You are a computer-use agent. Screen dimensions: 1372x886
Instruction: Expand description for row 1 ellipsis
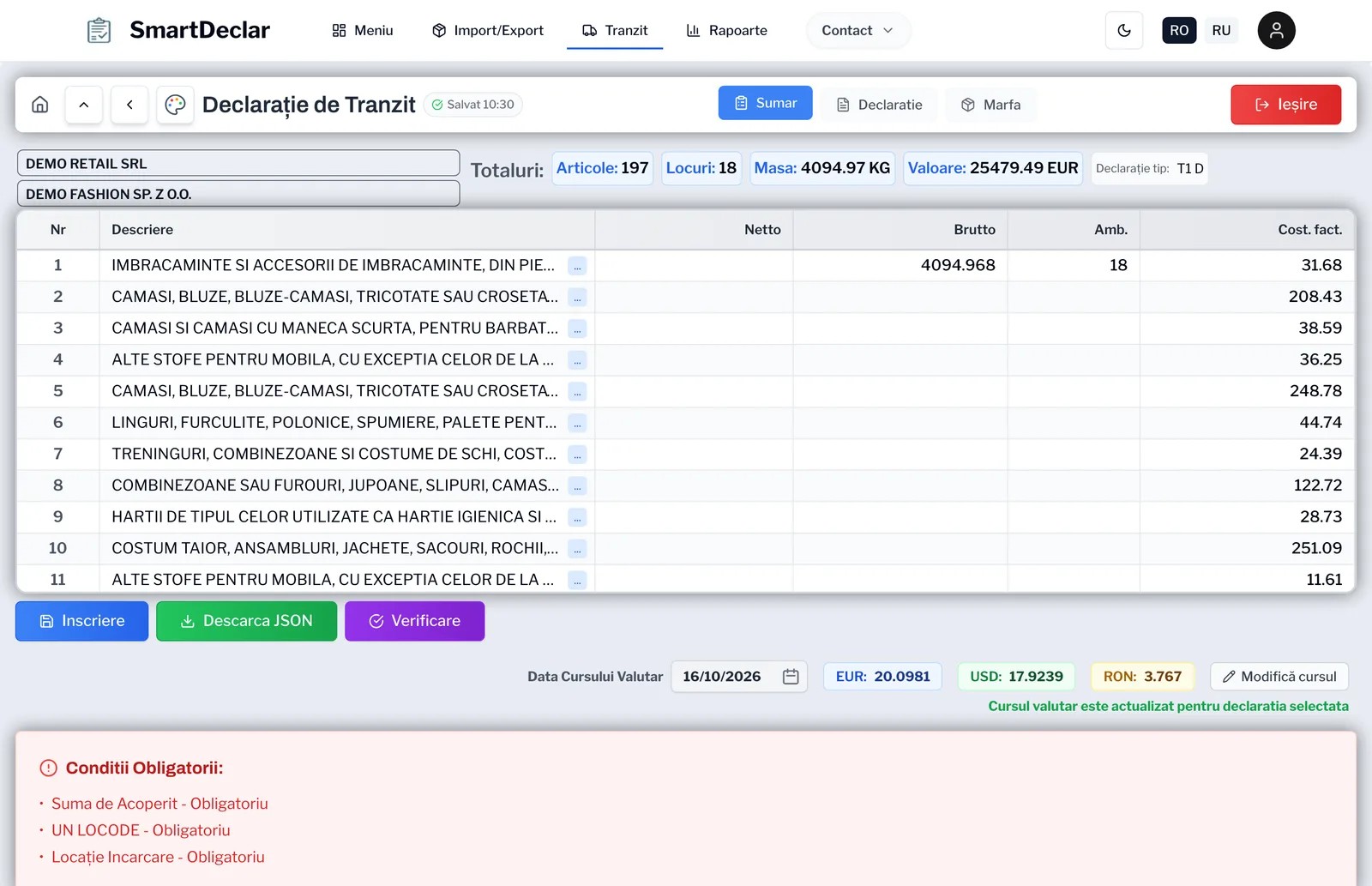(x=578, y=266)
